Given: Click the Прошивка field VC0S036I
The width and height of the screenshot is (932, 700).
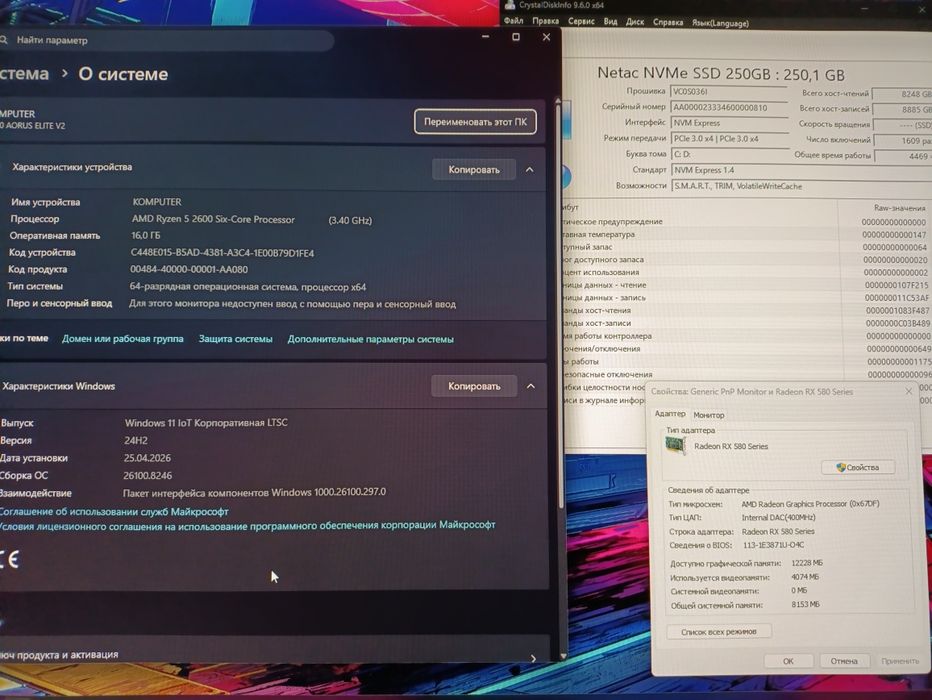Looking at the screenshot, I should tap(729, 92).
